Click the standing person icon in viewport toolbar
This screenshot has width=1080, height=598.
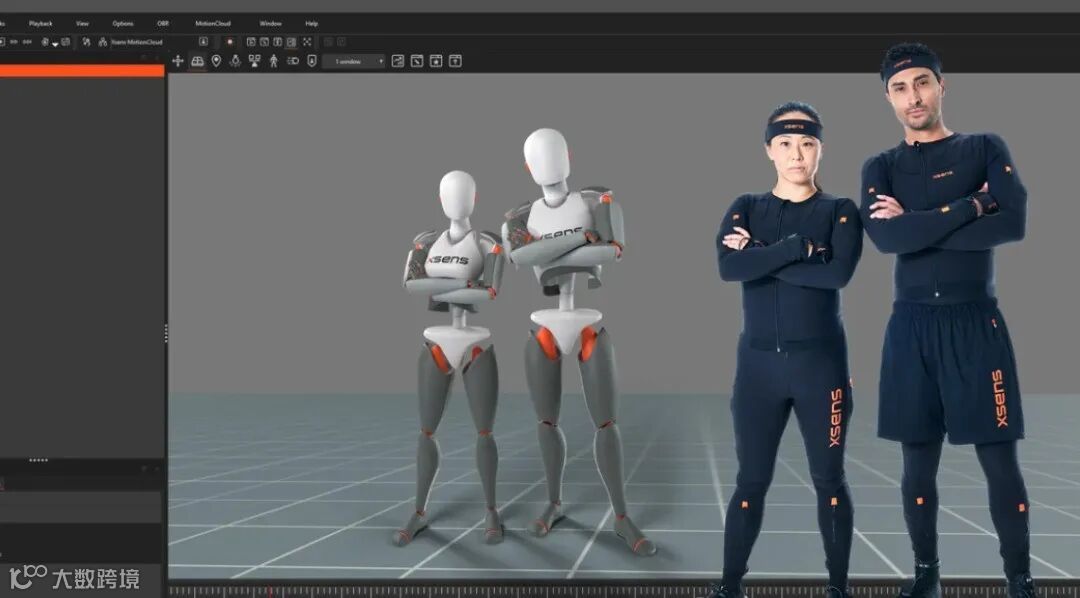coord(273,61)
